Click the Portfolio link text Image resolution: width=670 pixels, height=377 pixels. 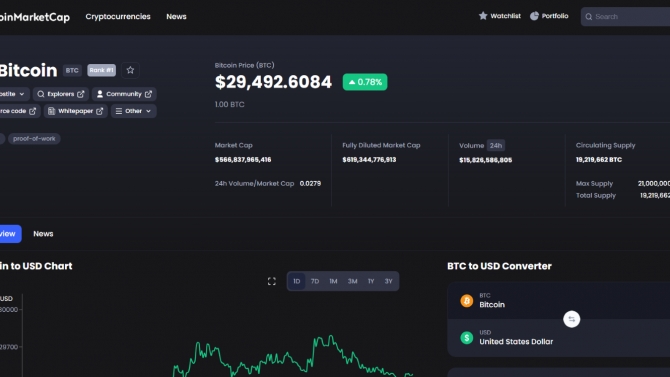pyautogui.click(x=555, y=16)
